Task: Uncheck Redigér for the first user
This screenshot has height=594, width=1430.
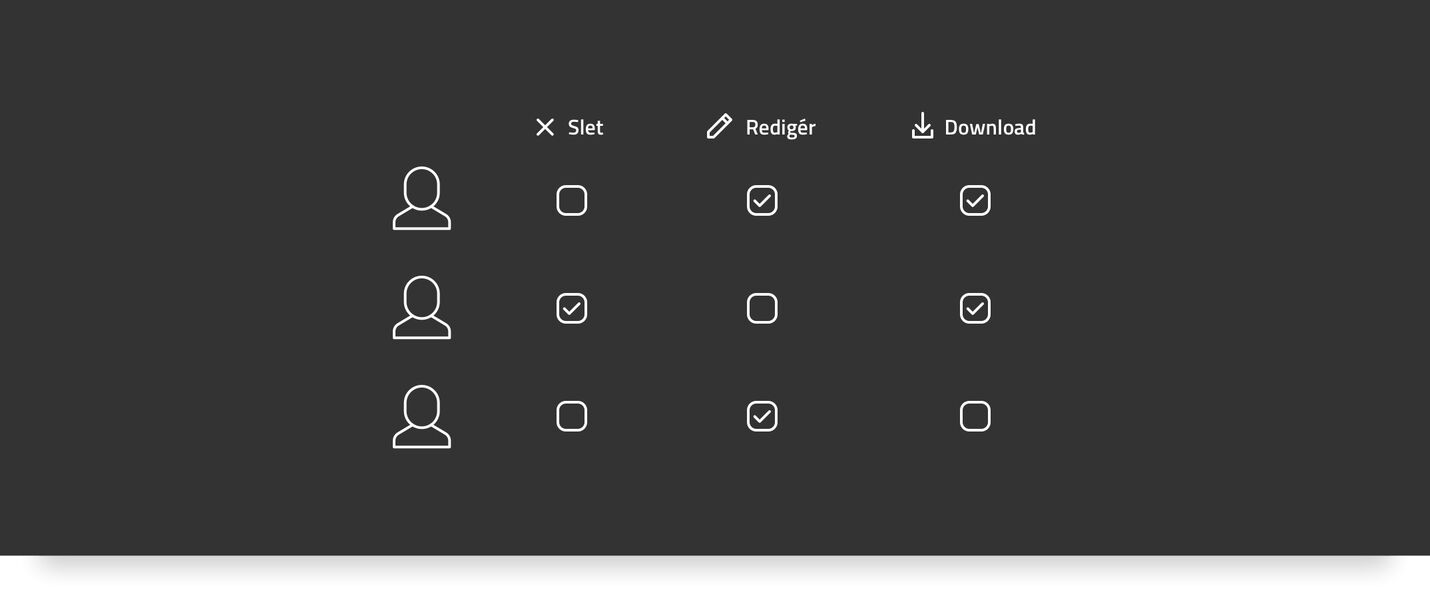Action: (762, 201)
